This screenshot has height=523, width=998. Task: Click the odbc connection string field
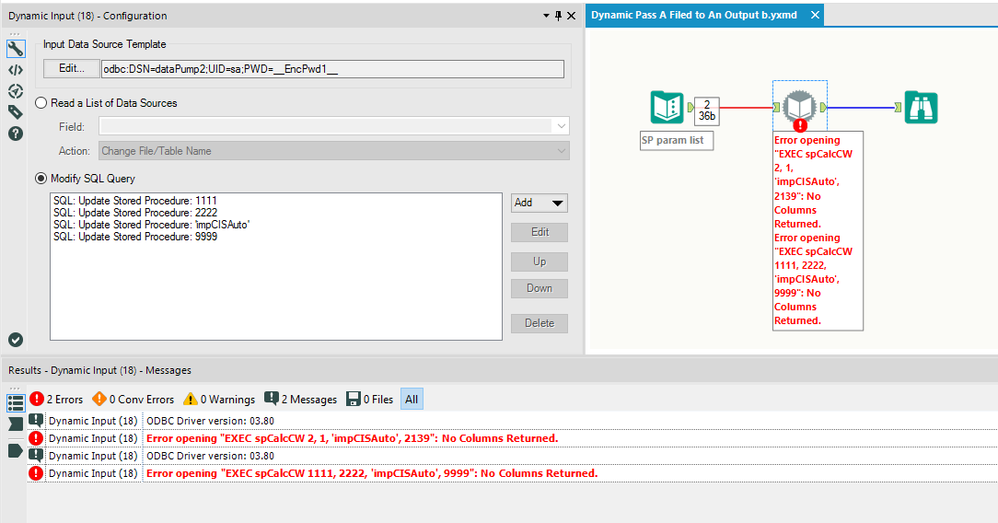tap(332, 69)
